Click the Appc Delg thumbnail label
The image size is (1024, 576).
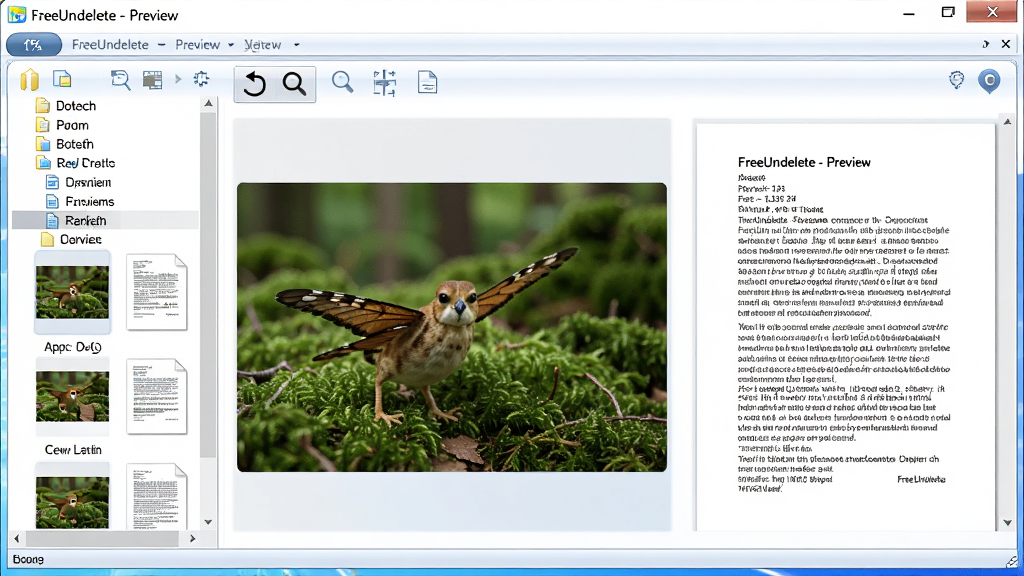[x=72, y=347]
